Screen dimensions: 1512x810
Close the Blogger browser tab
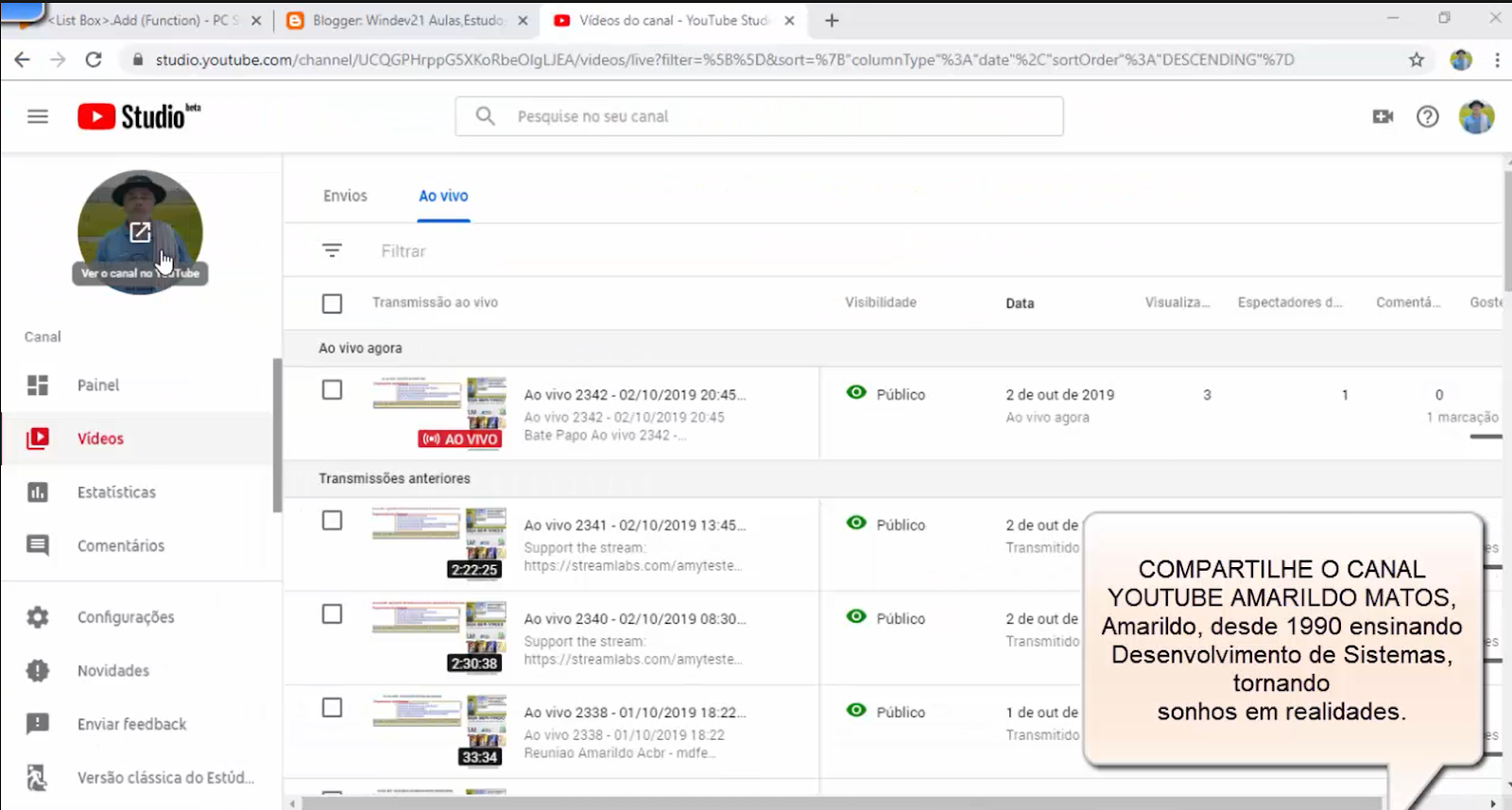click(523, 20)
